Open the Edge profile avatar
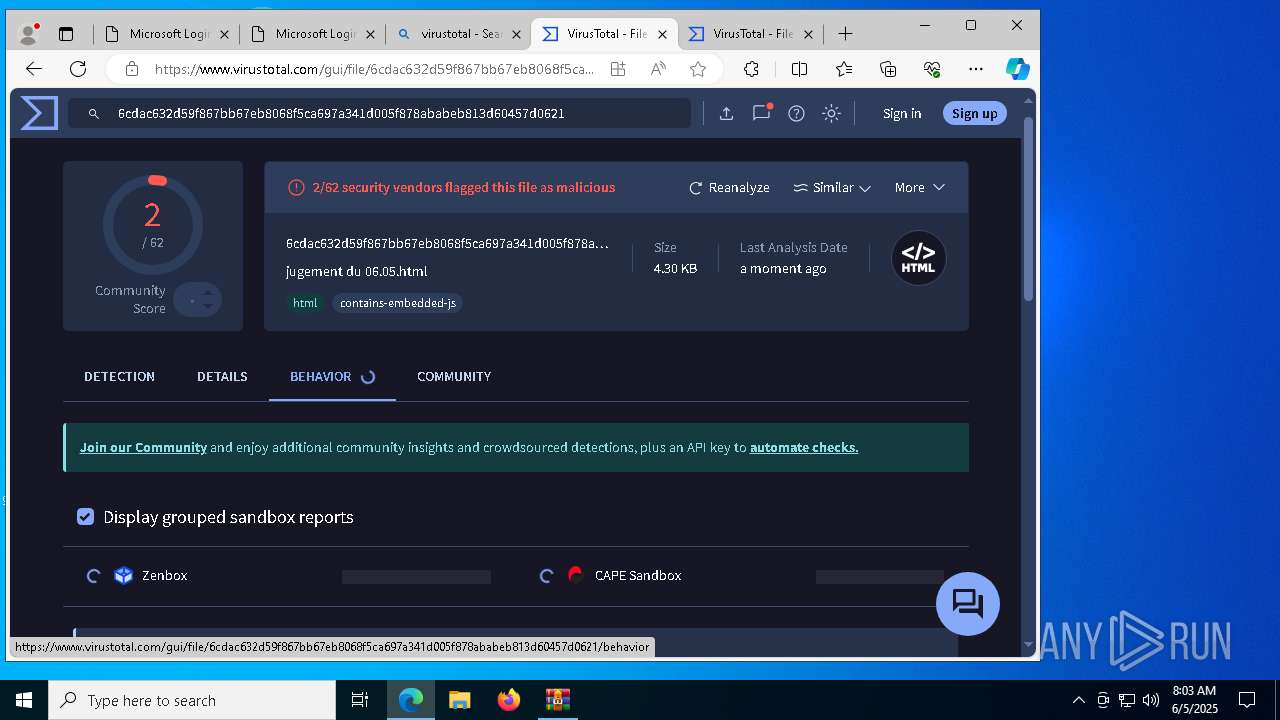The width and height of the screenshot is (1280, 720). tap(29, 34)
